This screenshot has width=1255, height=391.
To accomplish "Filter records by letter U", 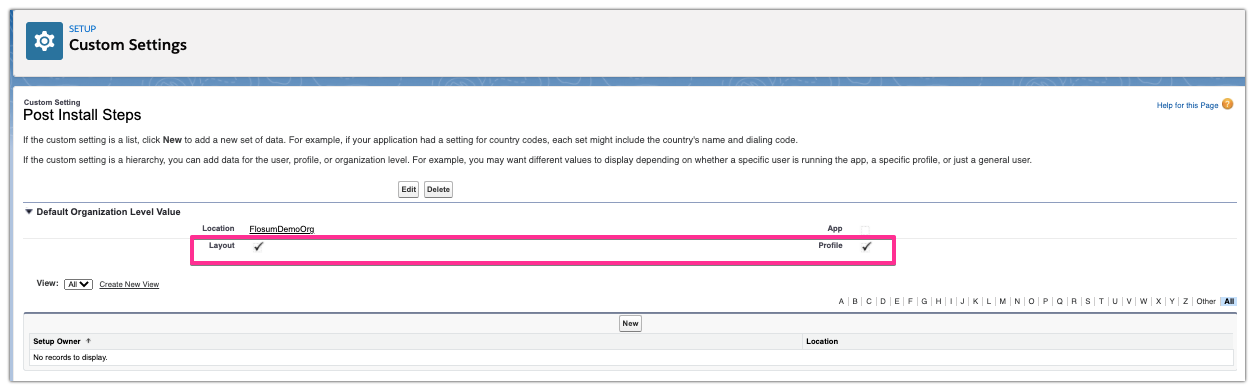I will pos(1115,301).
